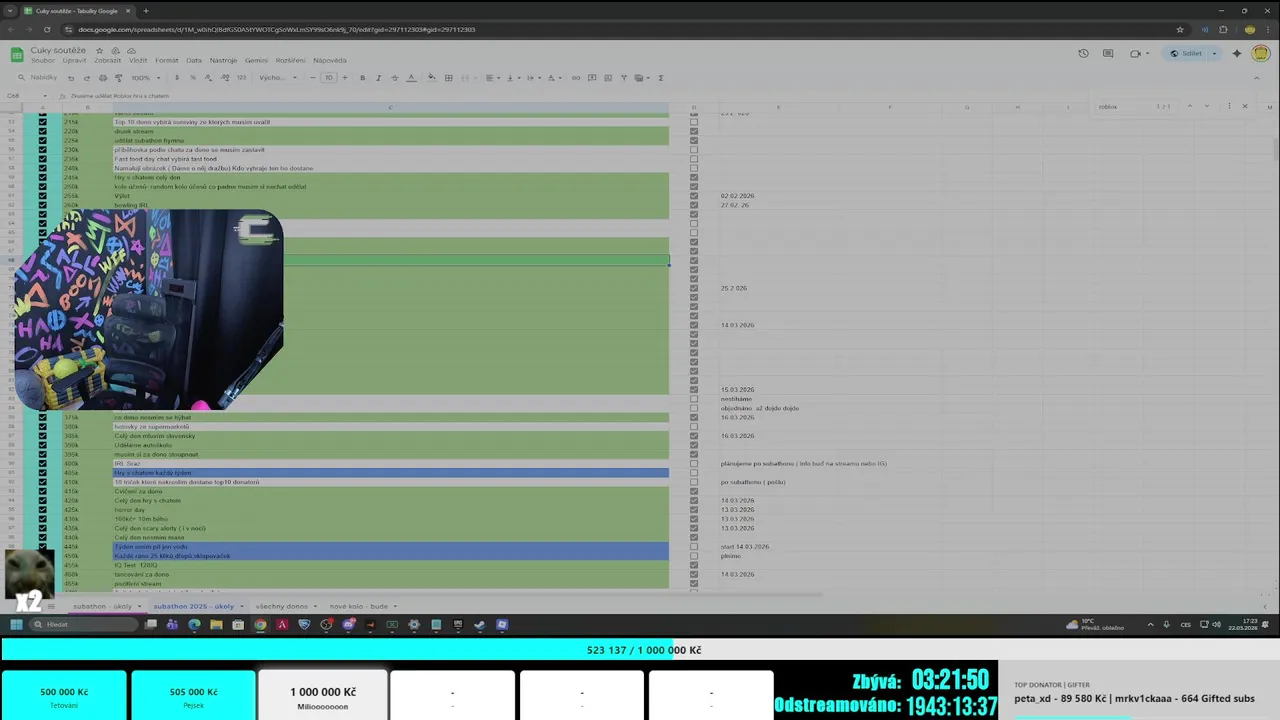The image size is (1280, 720).
Task: Switch to nové kolo - bude sheet
Action: coord(358,606)
